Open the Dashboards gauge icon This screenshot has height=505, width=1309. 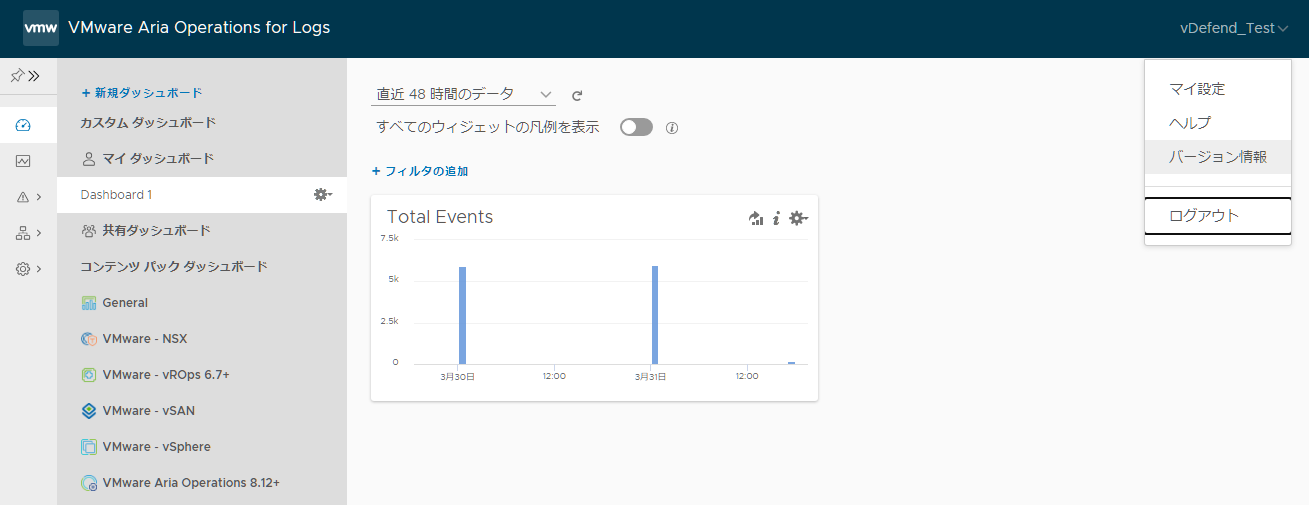tap(23, 125)
